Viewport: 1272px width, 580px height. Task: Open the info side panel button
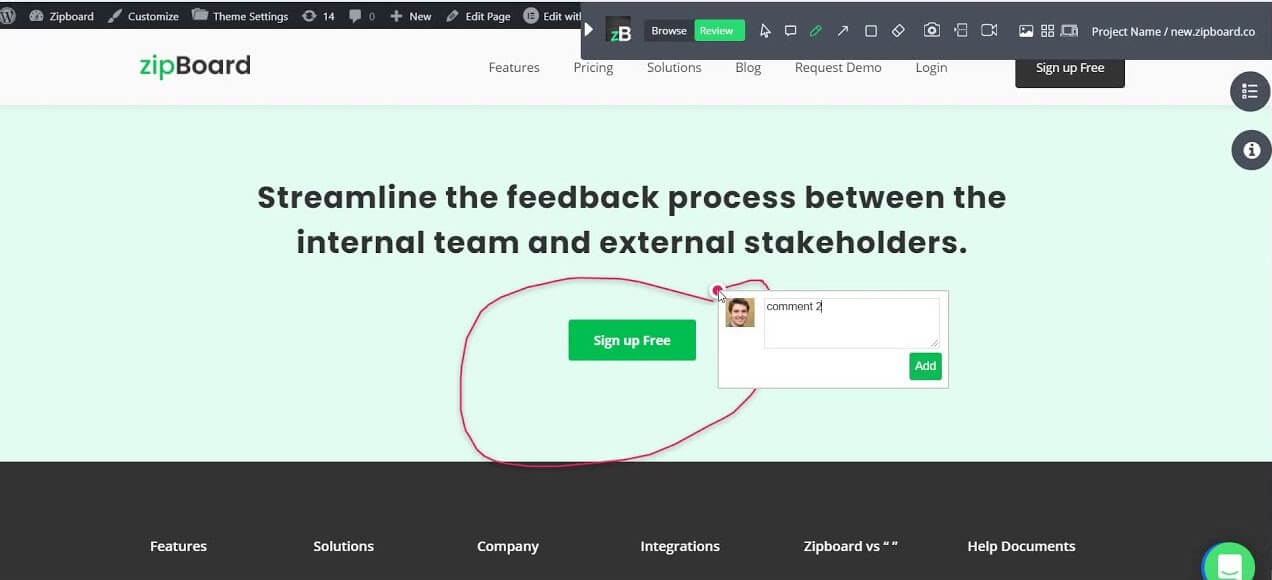(x=1250, y=151)
